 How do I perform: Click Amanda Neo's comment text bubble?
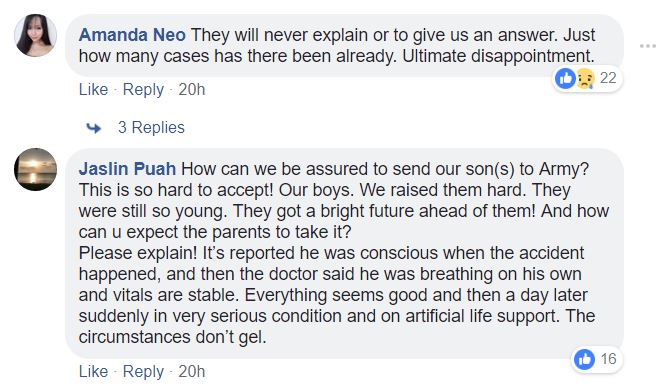(x=344, y=46)
